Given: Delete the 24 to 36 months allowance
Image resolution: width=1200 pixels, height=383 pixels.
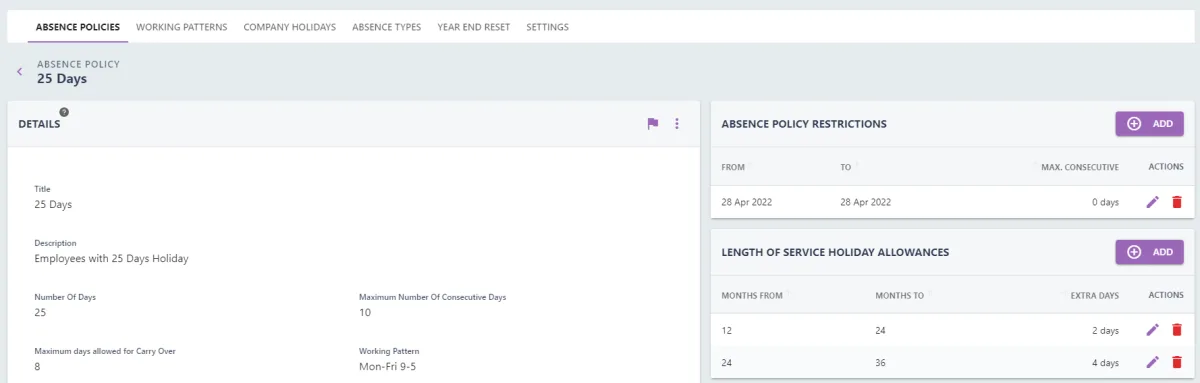Looking at the screenshot, I should point(1177,362).
